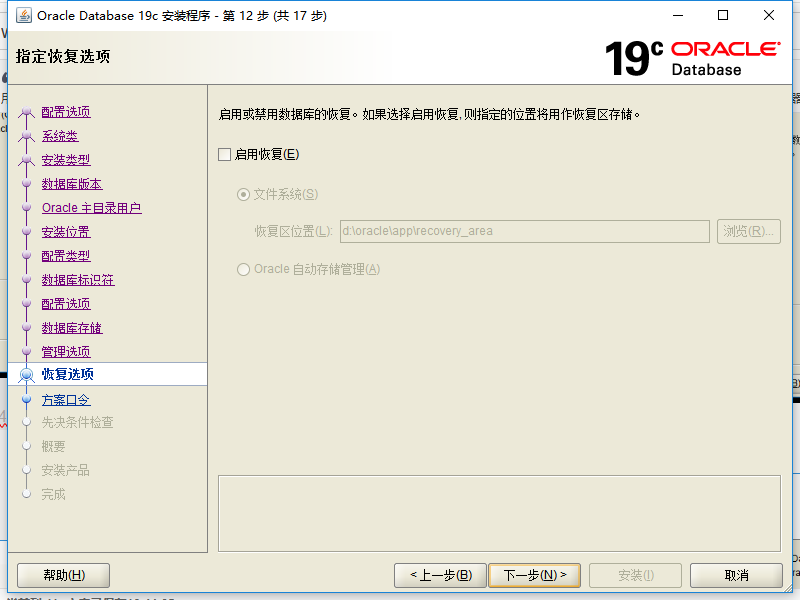Select the current 恢复选项 step
The image size is (800, 600).
(x=67, y=374)
